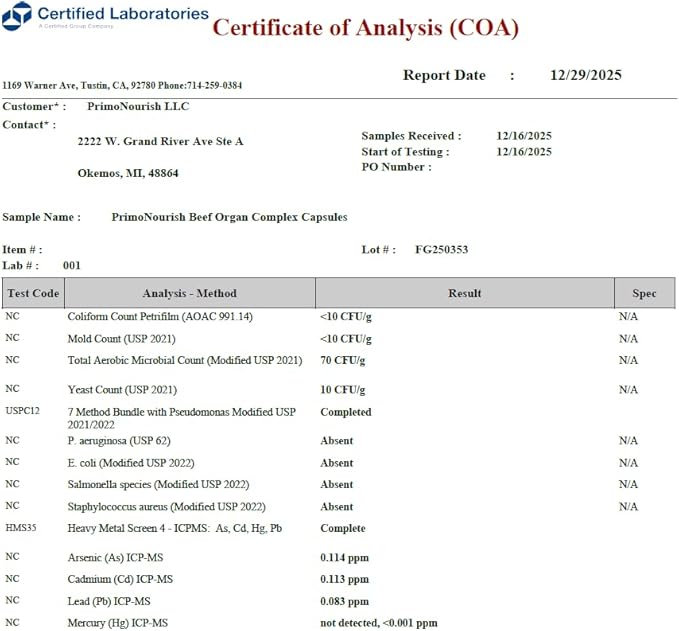Click the Spec column header
This screenshot has height=631, width=679.
click(644, 293)
